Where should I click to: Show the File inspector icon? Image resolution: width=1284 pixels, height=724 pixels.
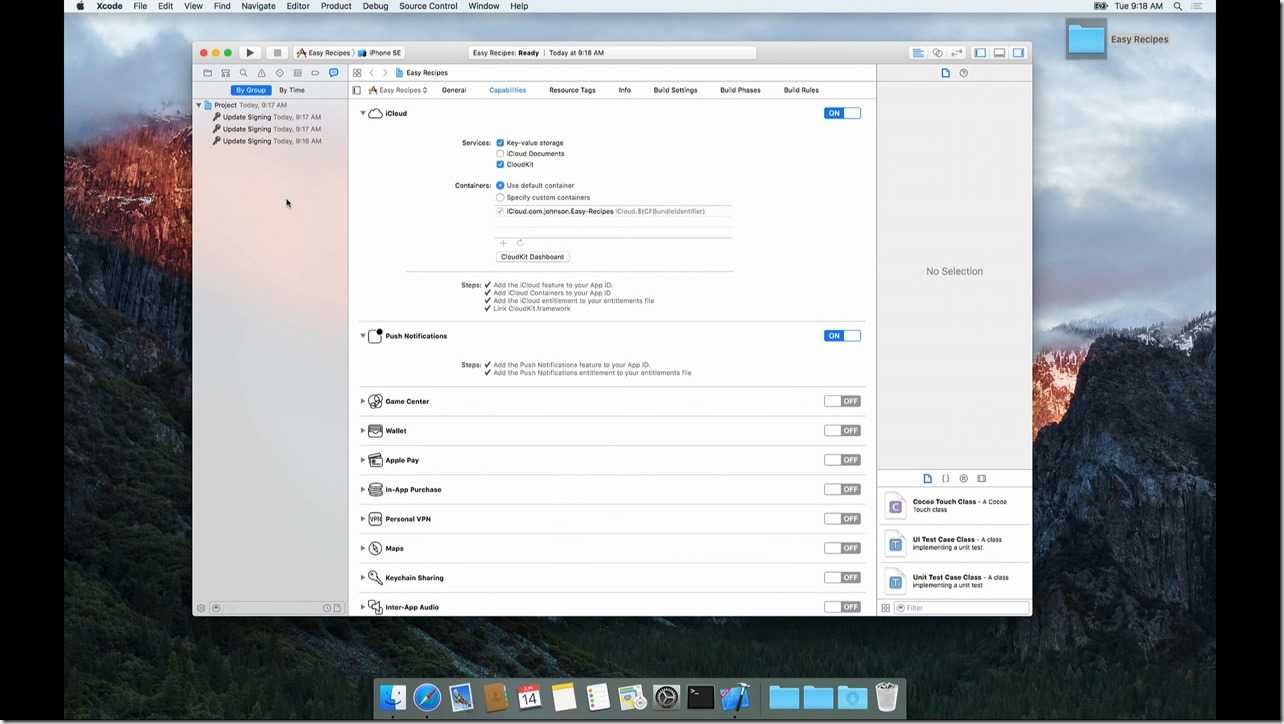[946, 73]
